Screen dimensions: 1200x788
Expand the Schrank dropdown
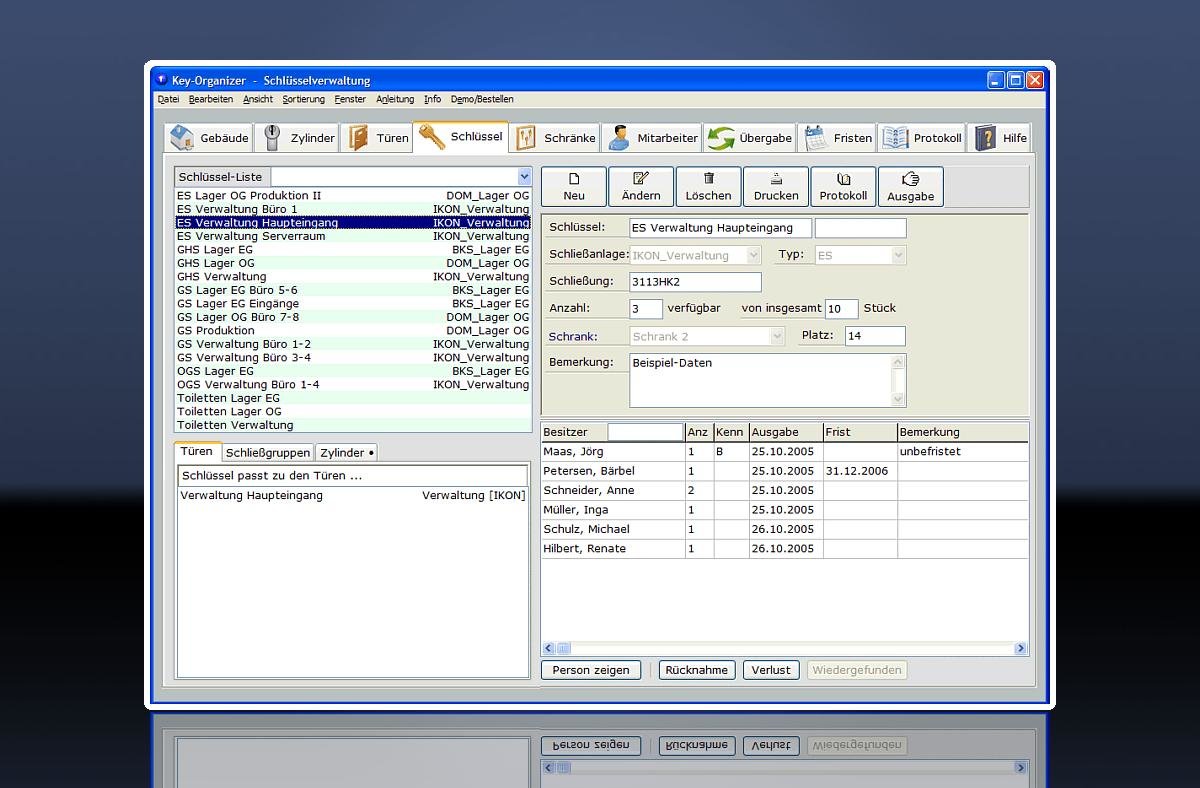tap(707, 336)
